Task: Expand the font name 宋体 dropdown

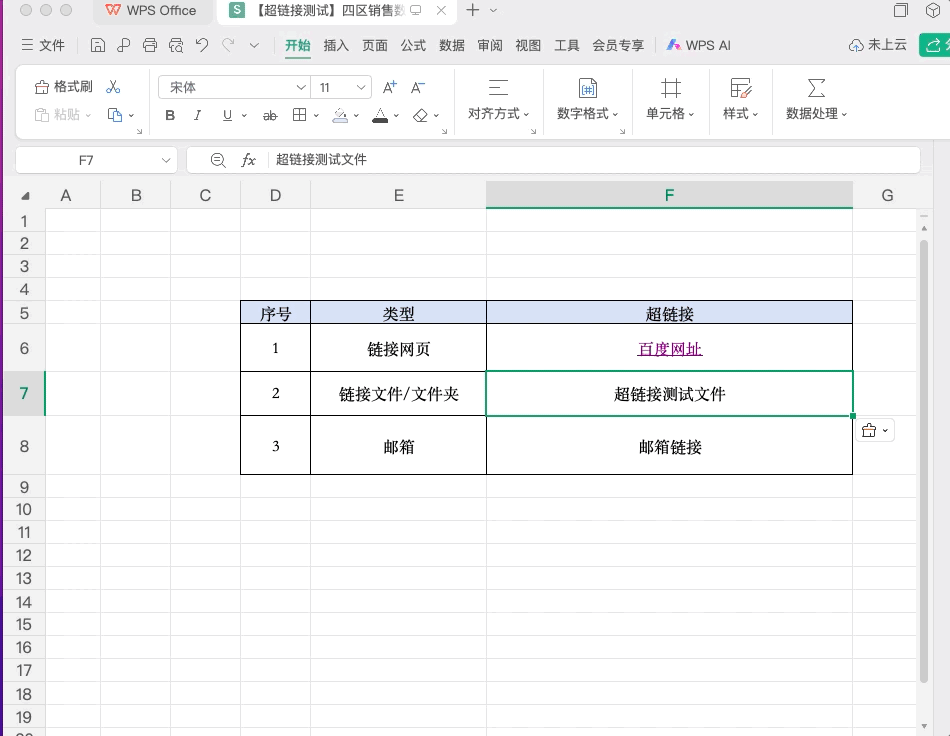Action: [x=301, y=87]
